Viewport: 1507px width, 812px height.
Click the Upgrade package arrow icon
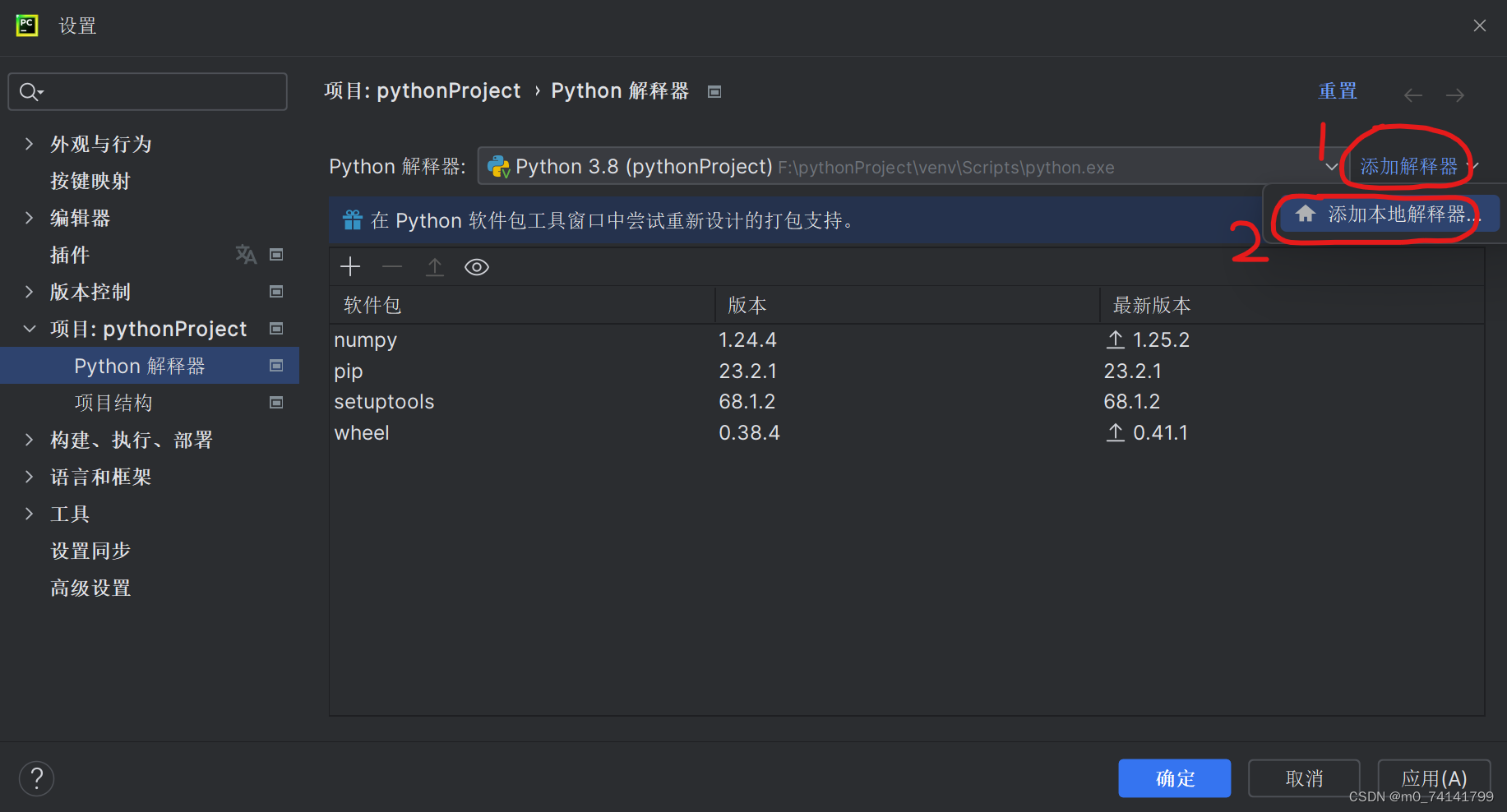tap(435, 266)
